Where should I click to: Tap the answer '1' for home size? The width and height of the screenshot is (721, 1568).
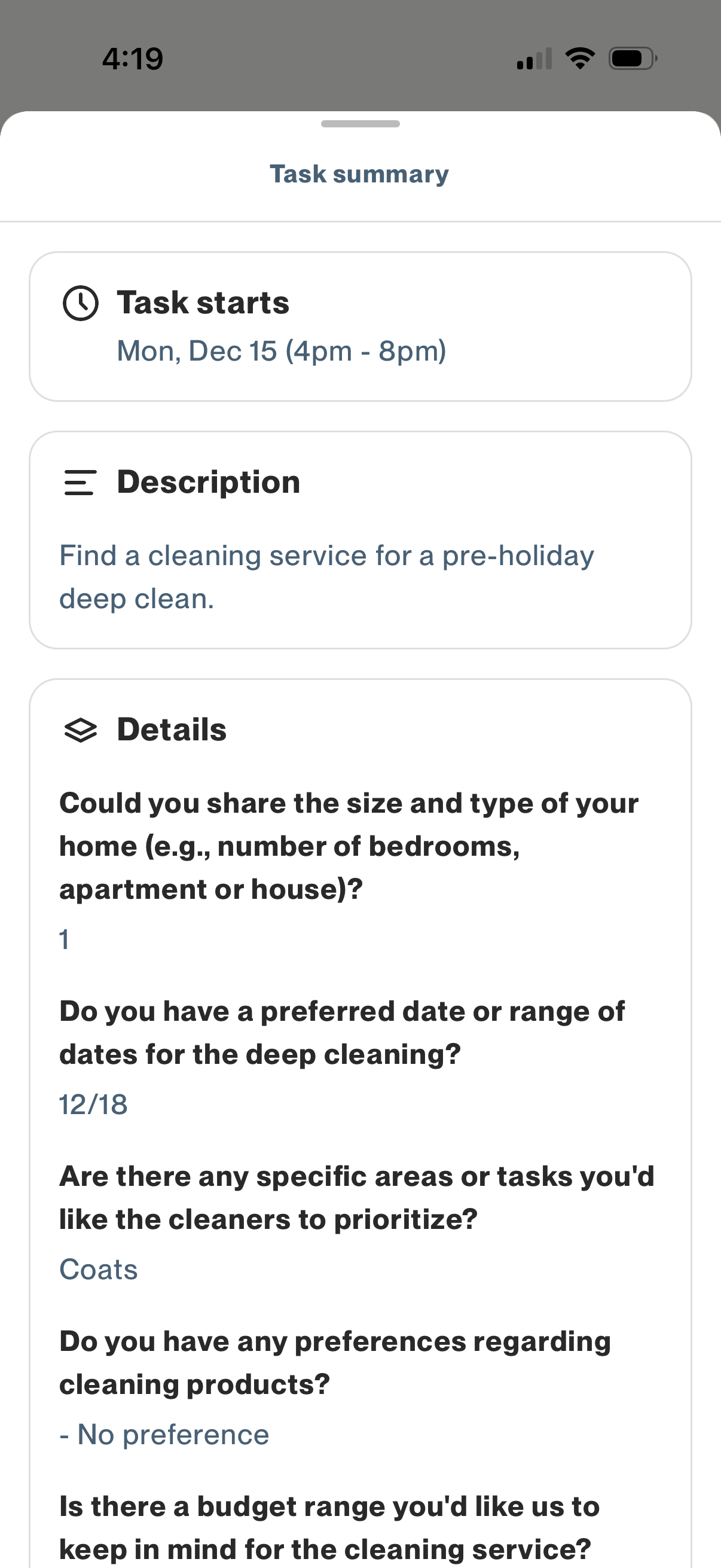(x=65, y=939)
